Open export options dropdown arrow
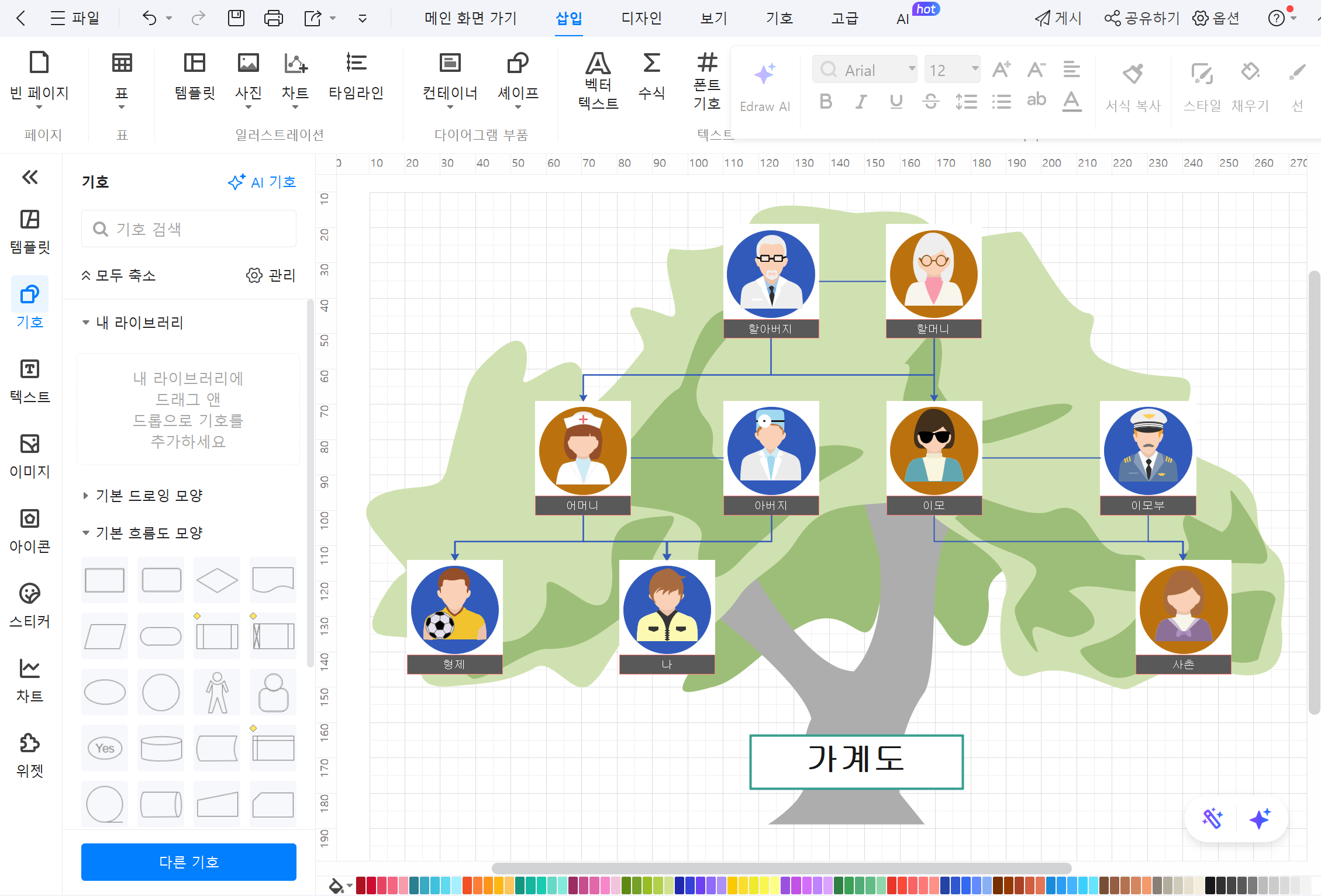The width and height of the screenshot is (1321, 896). click(x=333, y=18)
